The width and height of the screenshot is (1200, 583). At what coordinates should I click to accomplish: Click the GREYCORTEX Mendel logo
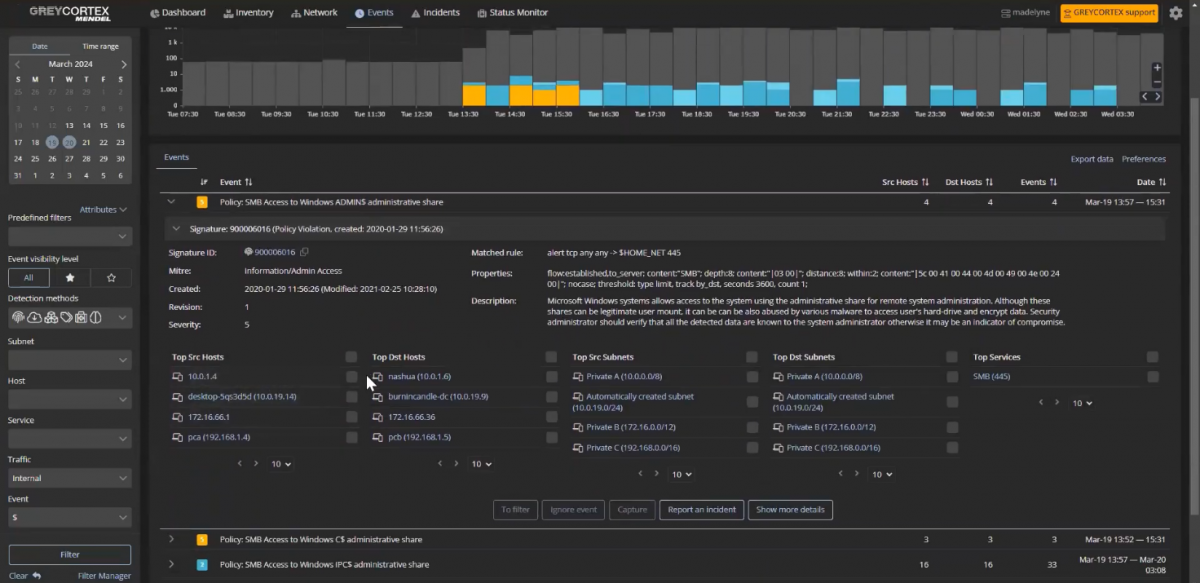69,13
